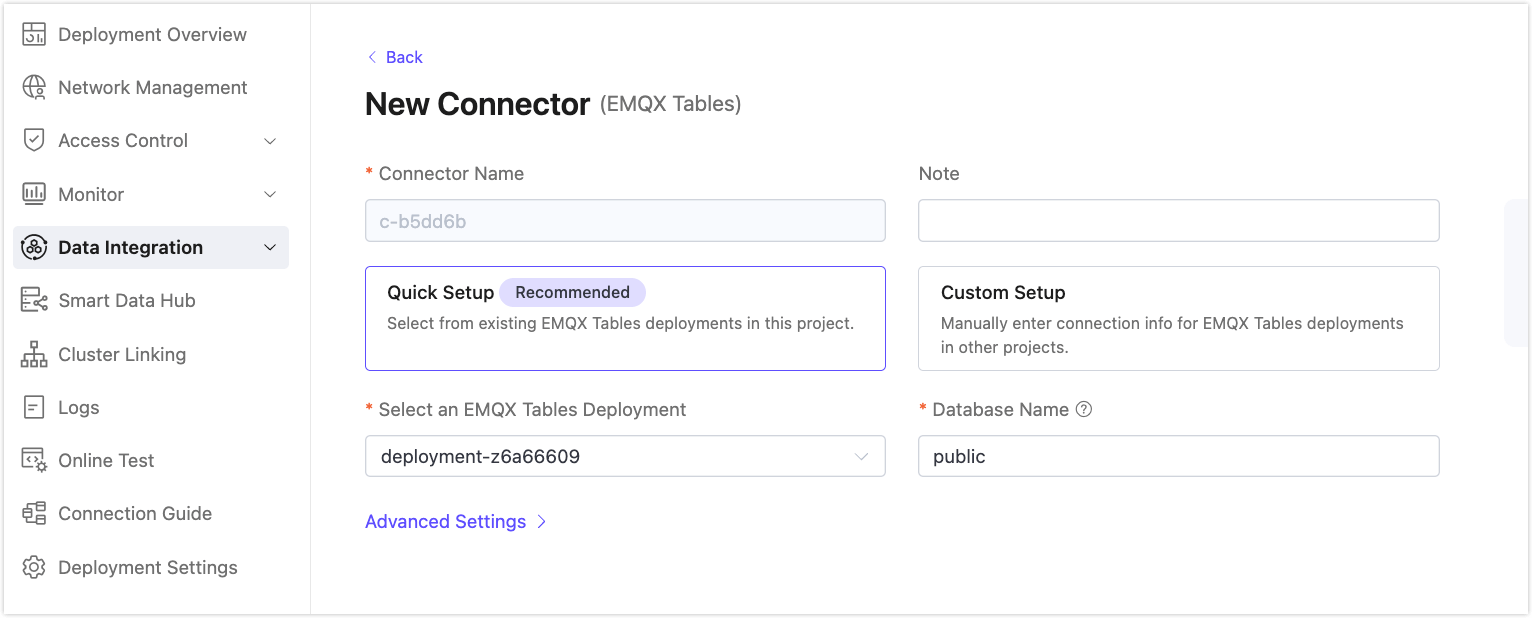The height and width of the screenshot is (618, 1532).
Task: Open the Monitor menu item
Action: coord(92,194)
